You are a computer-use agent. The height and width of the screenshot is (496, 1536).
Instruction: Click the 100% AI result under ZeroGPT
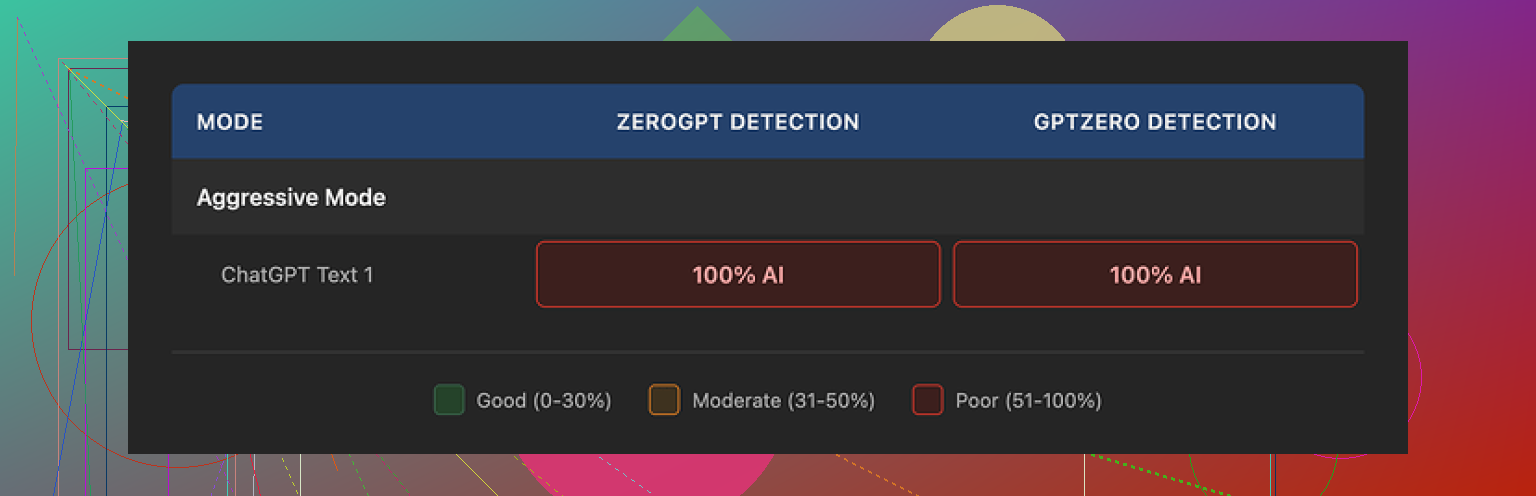[738, 274]
